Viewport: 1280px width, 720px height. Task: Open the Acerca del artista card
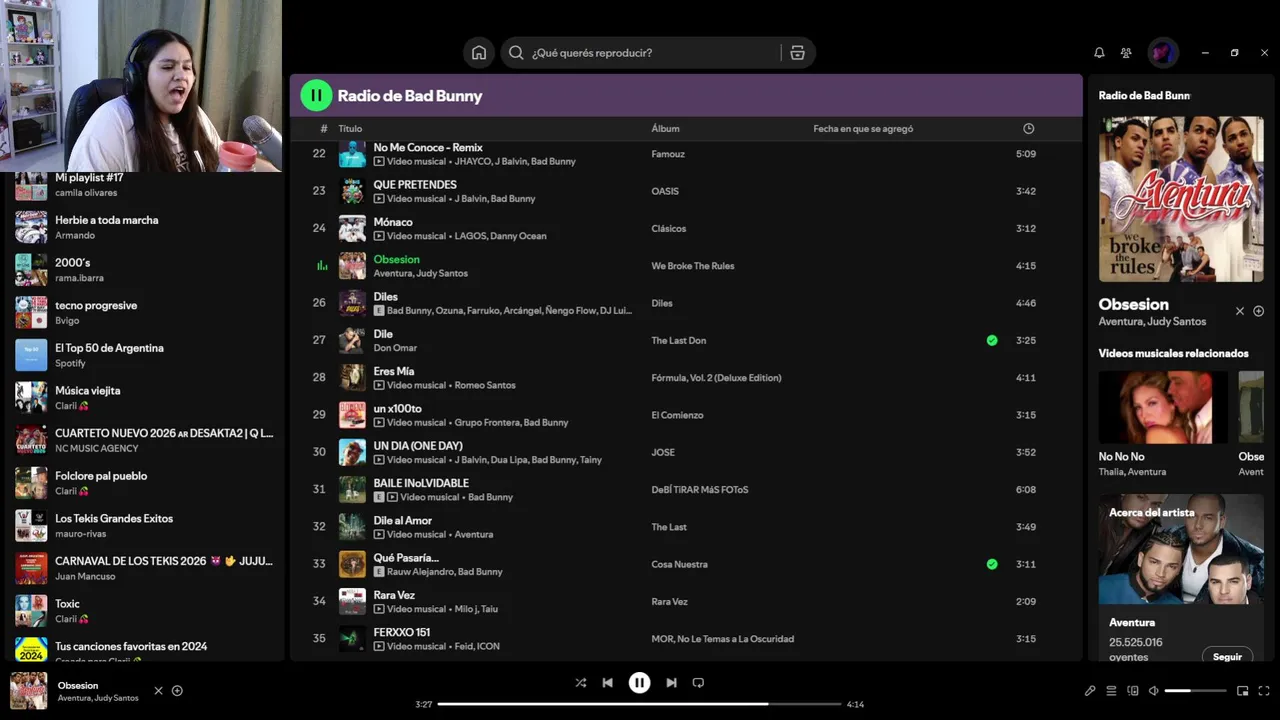[1181, 577]
